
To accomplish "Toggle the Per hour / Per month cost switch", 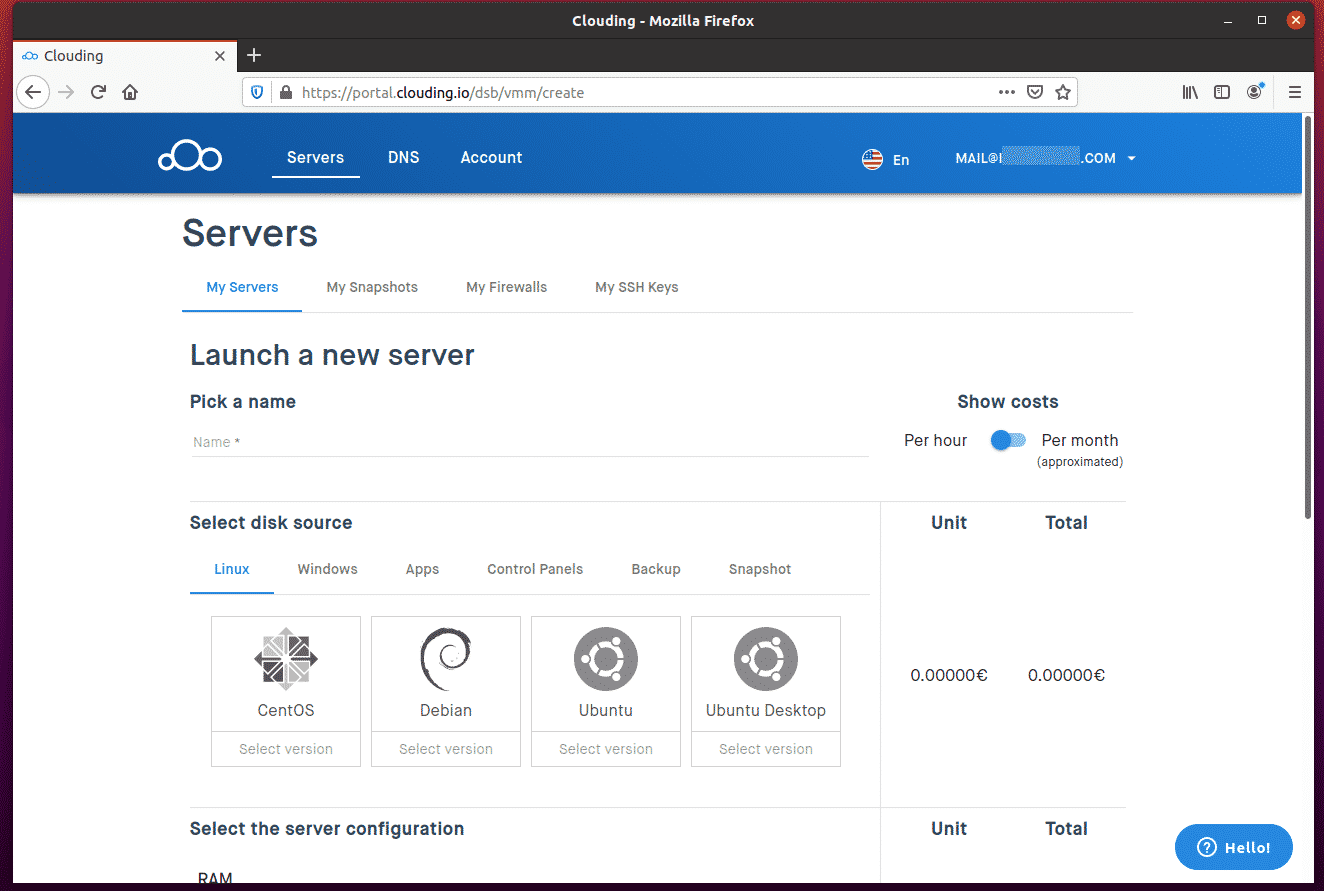I will (1008, 440).
